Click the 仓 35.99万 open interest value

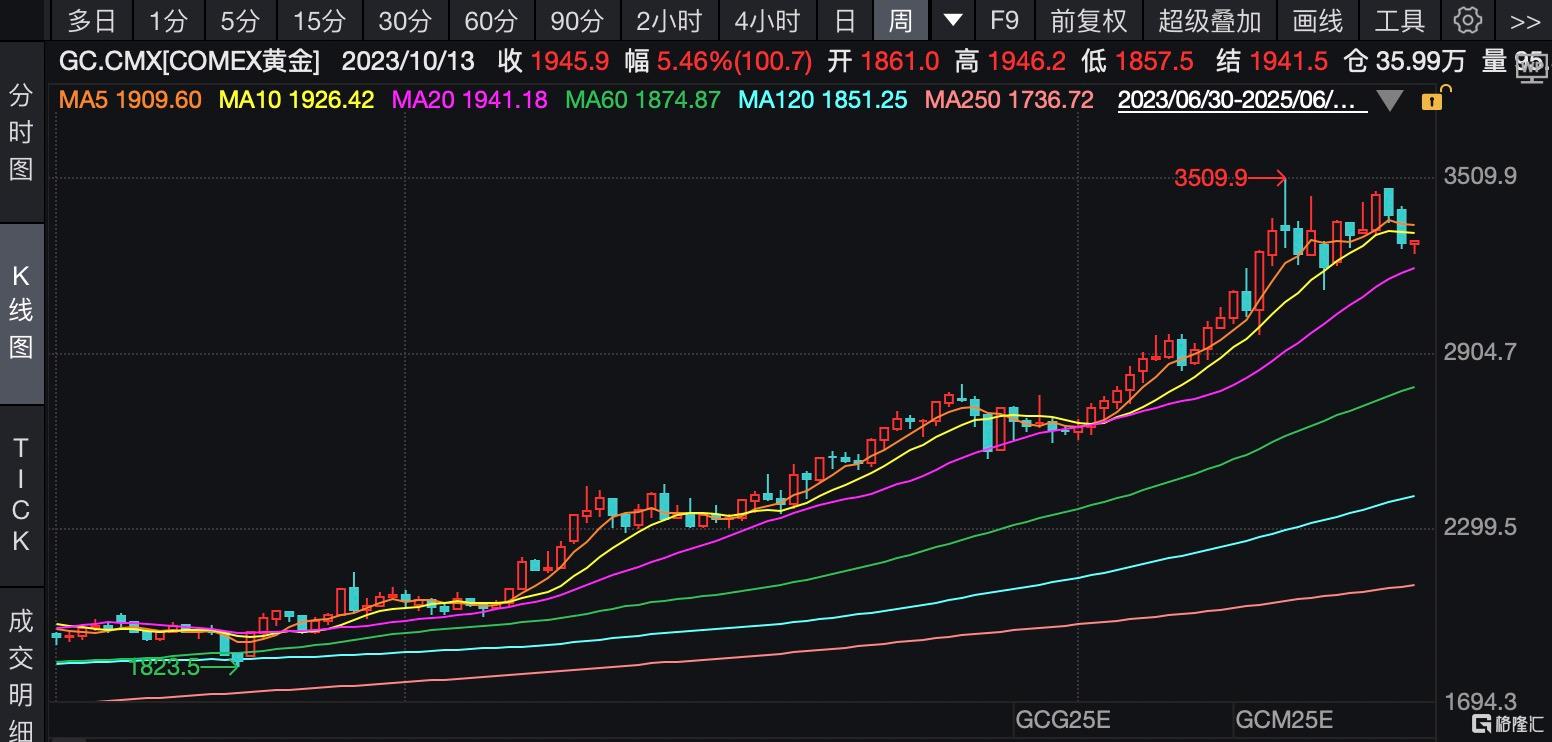1404,62
